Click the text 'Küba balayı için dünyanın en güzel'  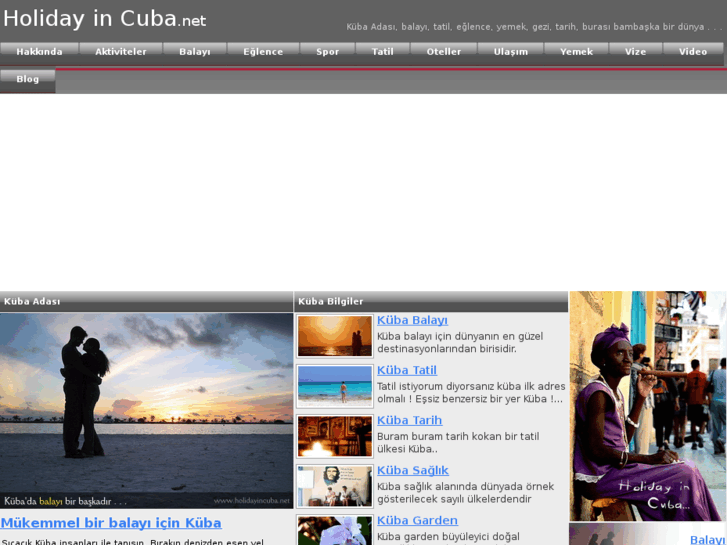point(460,342)
